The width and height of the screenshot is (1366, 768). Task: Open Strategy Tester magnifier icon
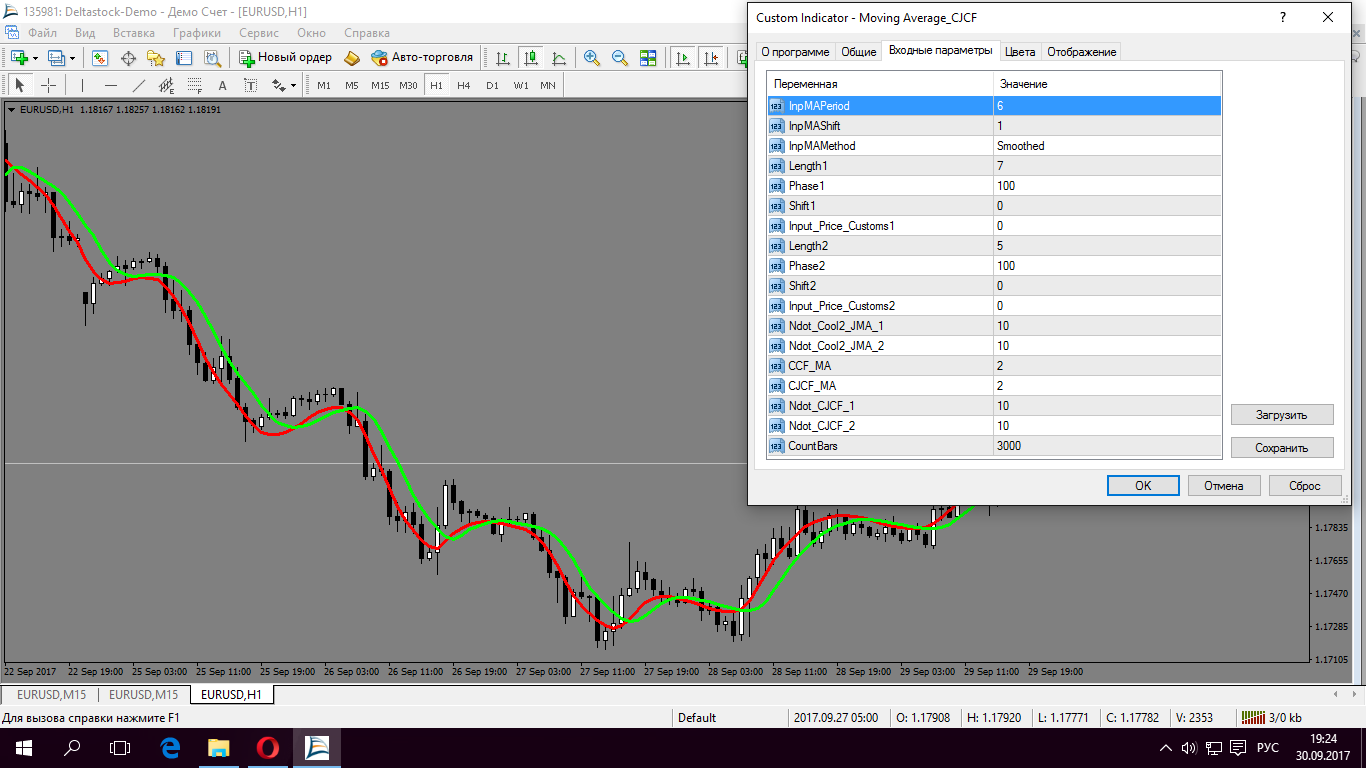point(212,58)
